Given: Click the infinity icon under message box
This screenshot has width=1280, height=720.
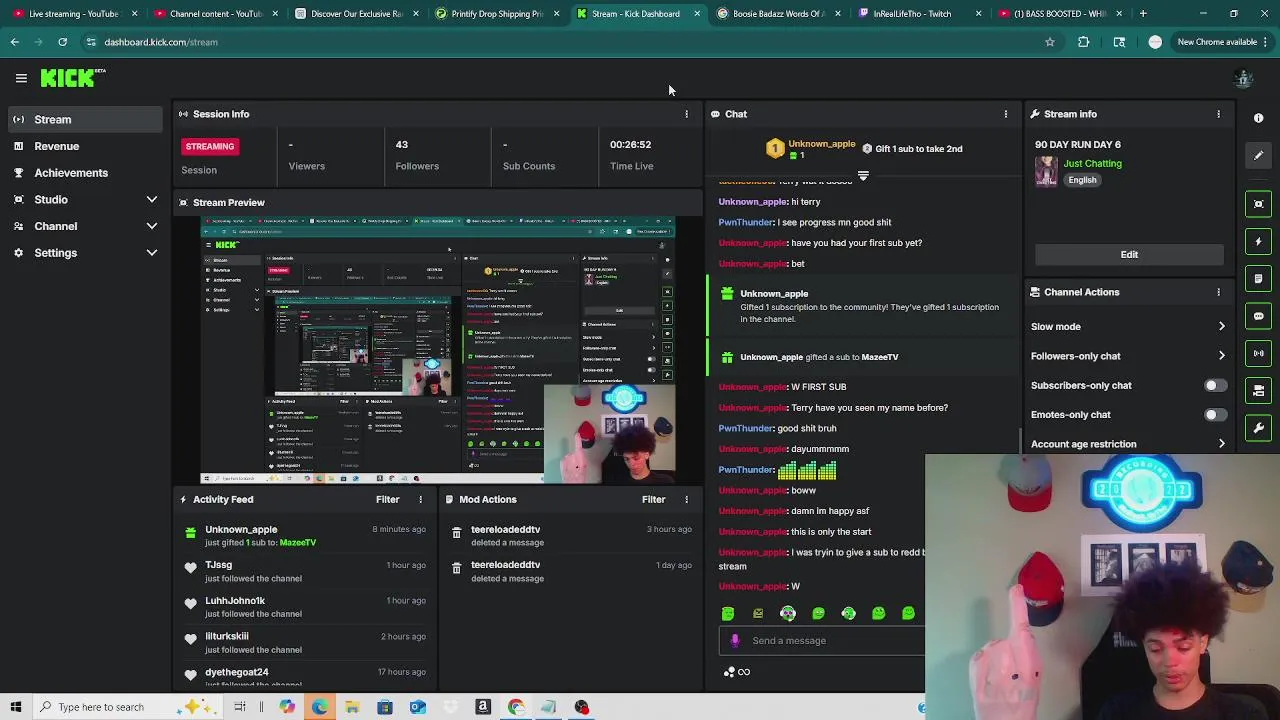Looking at the screenshot, I should pos(744,672).
